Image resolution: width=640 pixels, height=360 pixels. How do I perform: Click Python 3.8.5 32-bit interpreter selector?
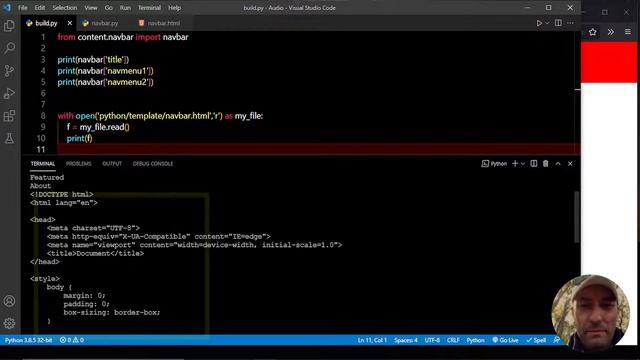pyautogui.click(x=28, y=340)
